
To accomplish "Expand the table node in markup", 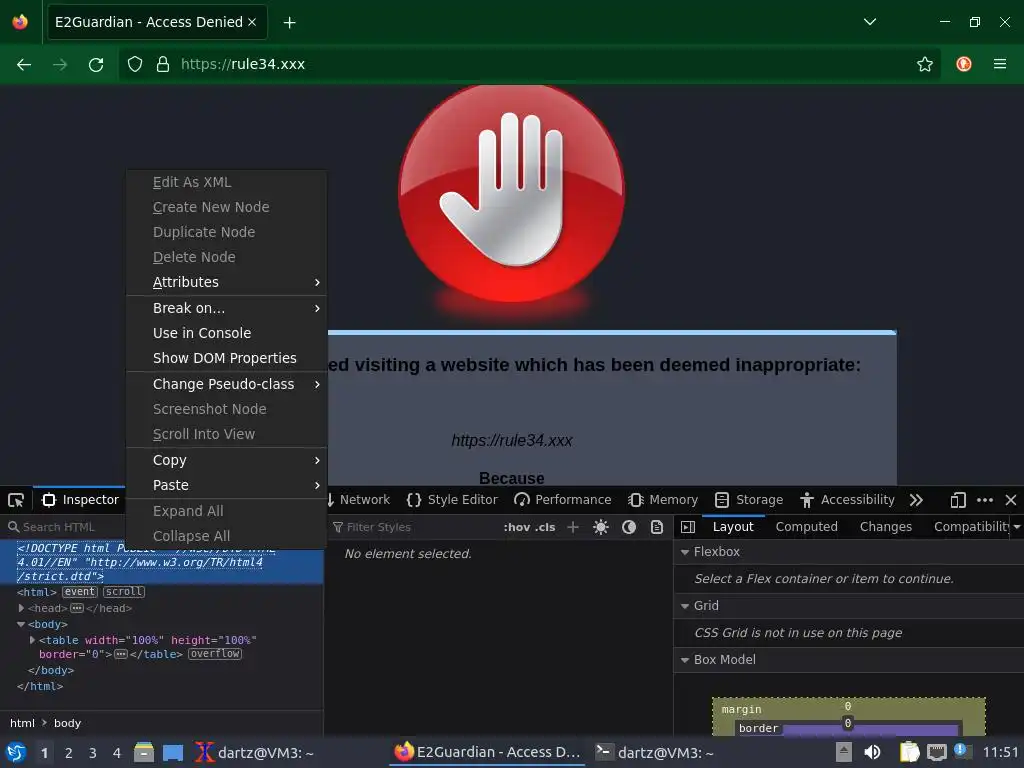I will [x=33, y=640].
